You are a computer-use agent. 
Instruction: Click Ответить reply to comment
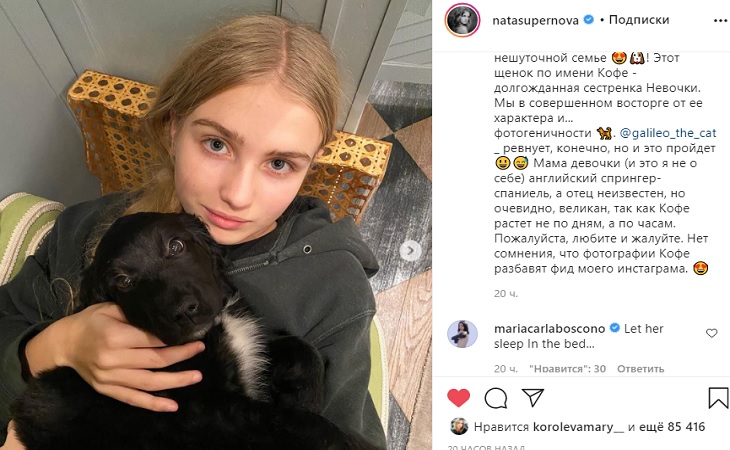tap(640, 369)
